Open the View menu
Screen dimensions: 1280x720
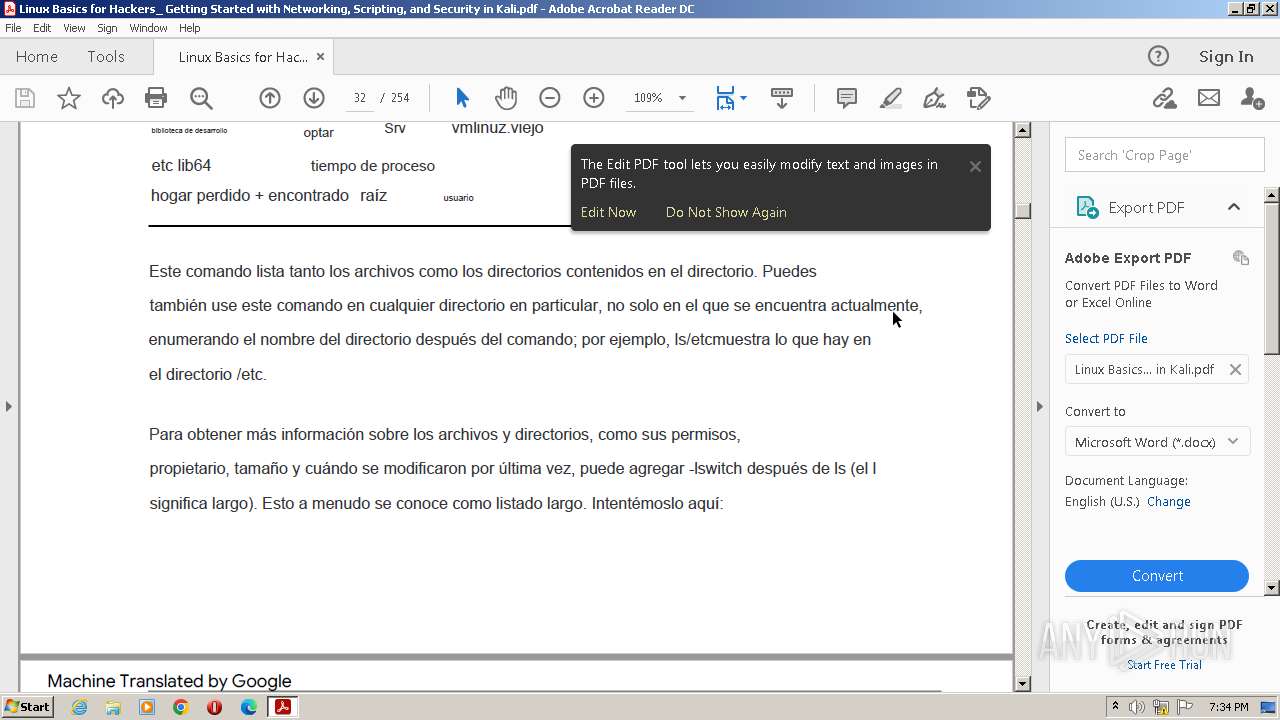point(74,28)
